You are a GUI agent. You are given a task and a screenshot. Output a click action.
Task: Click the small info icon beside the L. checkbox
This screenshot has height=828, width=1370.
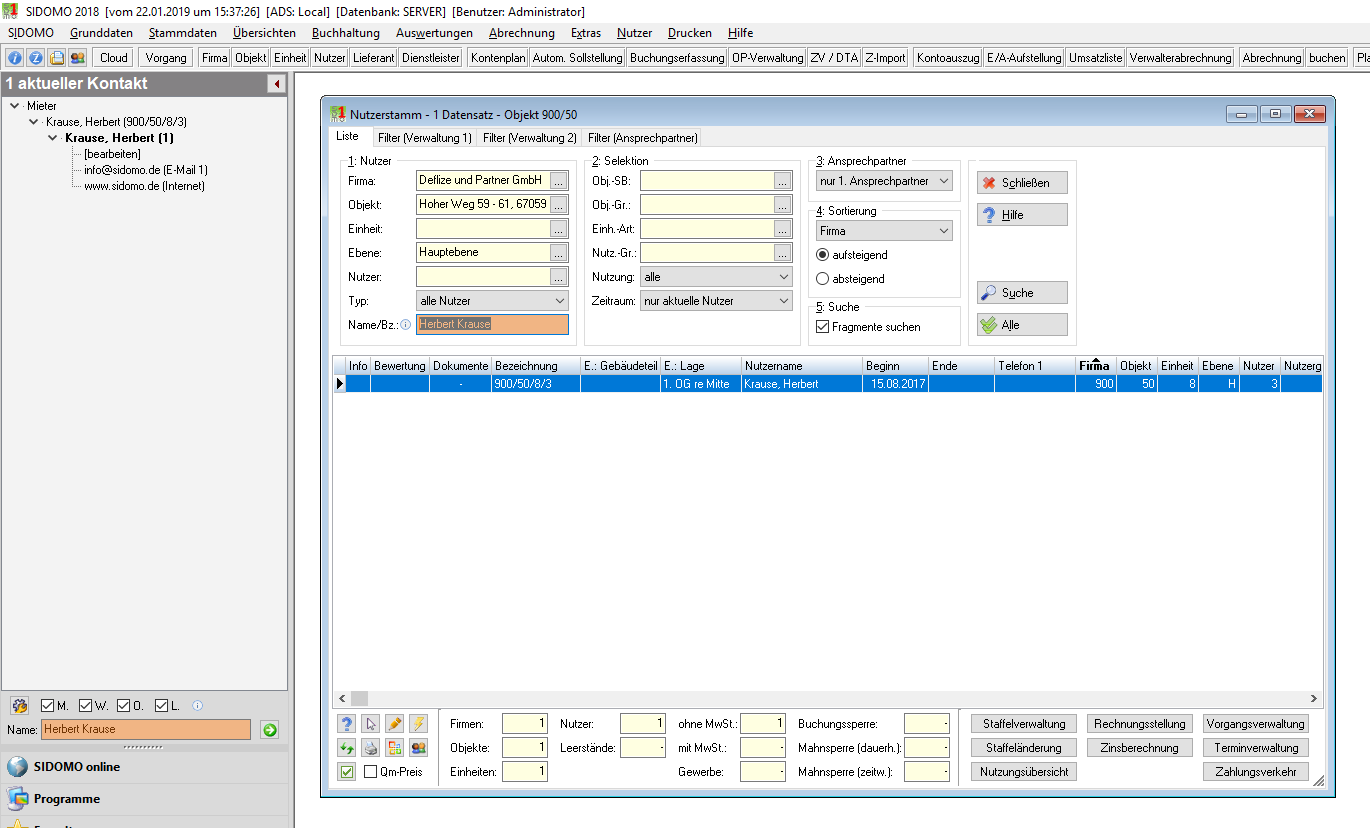[x=197, y=705]
